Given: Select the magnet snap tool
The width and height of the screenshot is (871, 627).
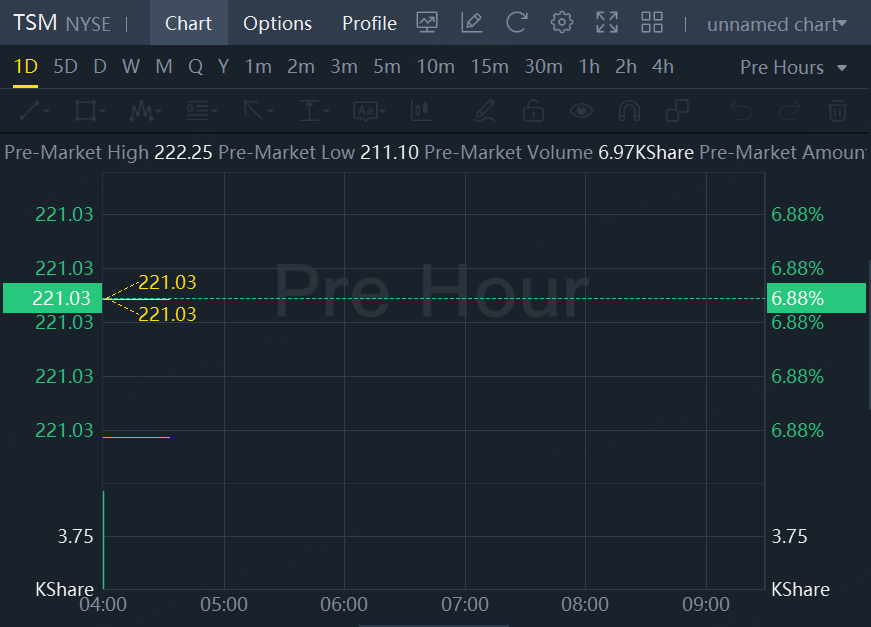Looking at the screenshot, I should click(629, 110).
